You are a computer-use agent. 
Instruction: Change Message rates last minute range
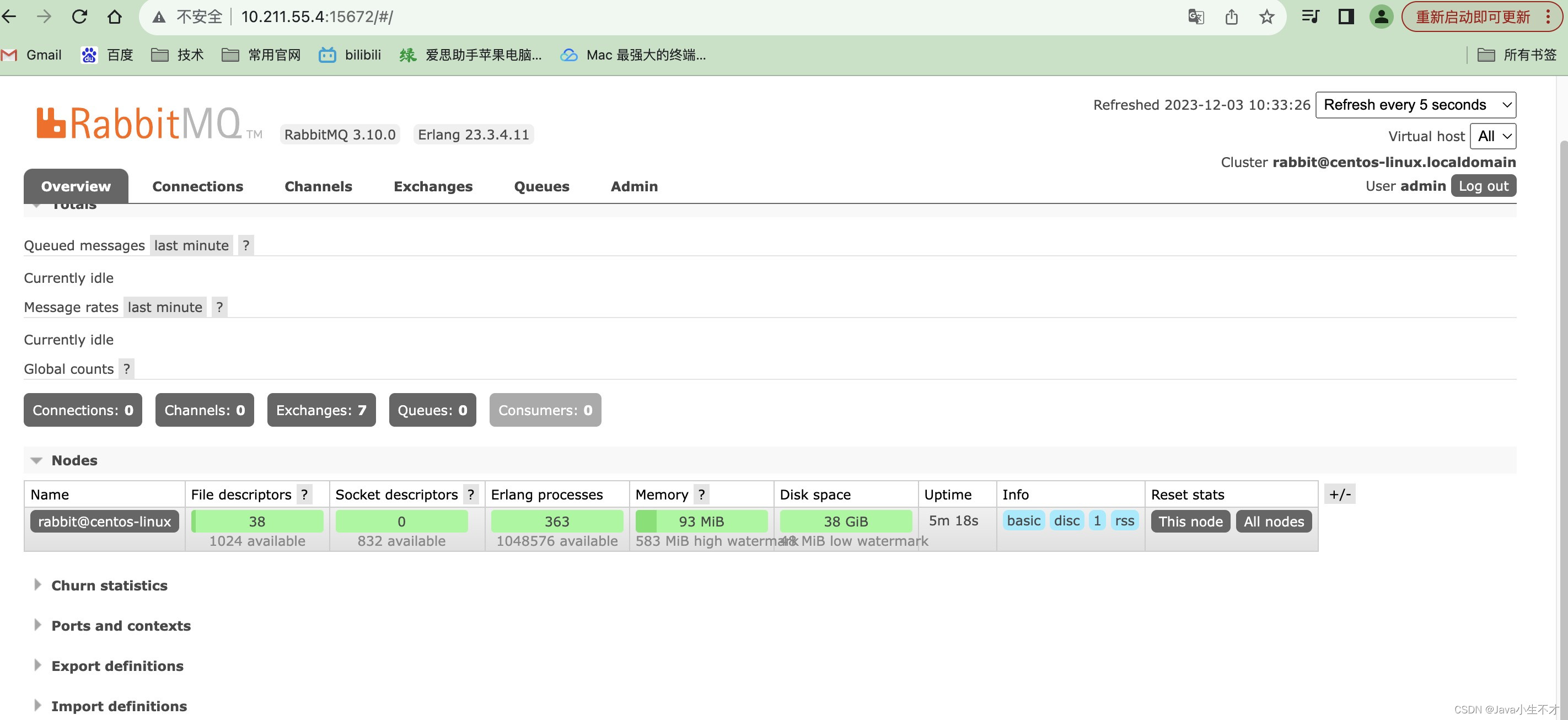(165, 307)
